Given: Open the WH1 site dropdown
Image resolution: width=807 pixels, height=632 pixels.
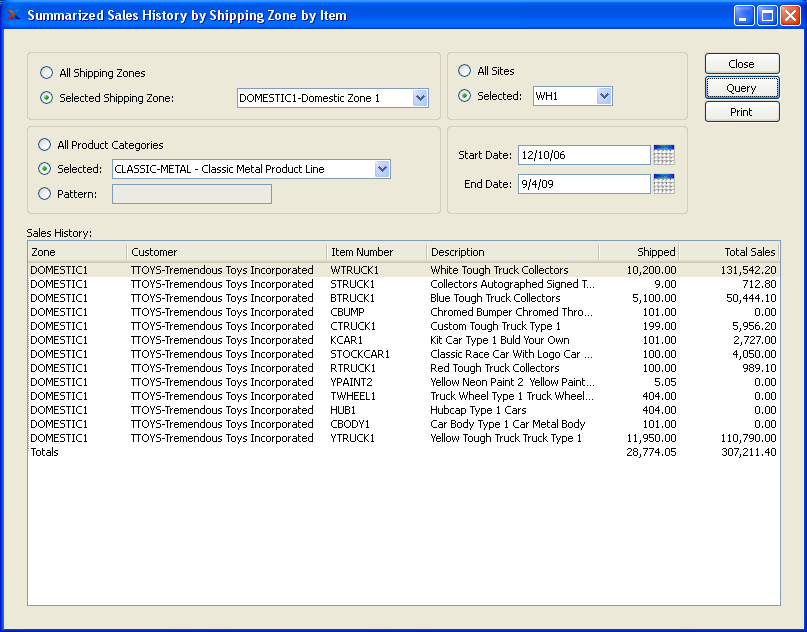Looking at the screenshot, I should click(x=603, y=96).
